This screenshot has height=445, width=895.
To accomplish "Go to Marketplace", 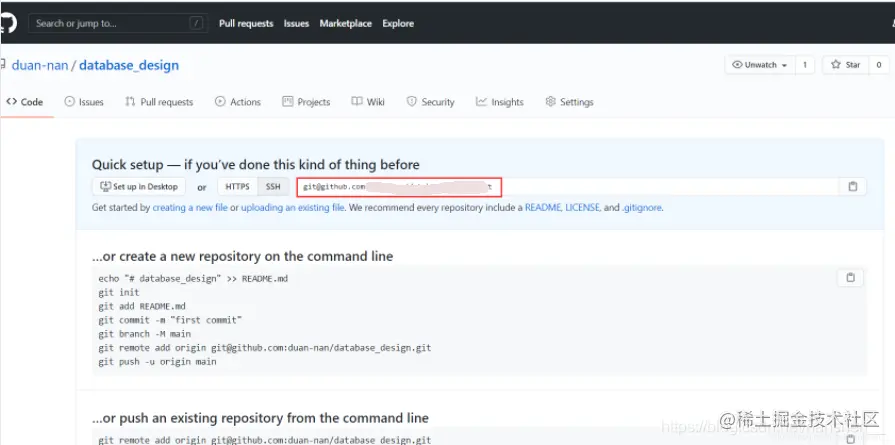I will [x=345, y=23].
